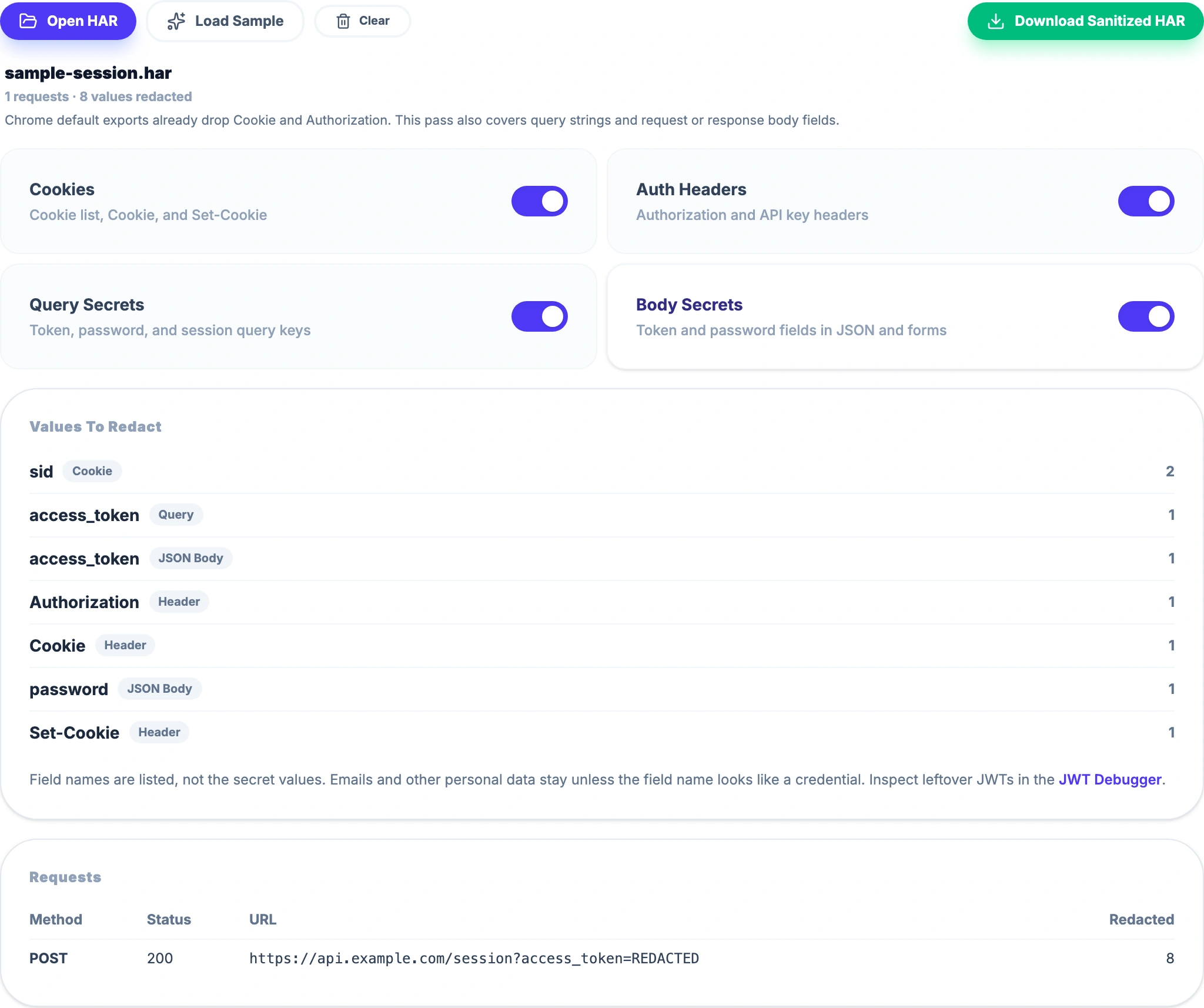The height and width of the screenshot is (1008, 1204).
Task: Disable the Cookies toggle
Action: tap(539, 201)
